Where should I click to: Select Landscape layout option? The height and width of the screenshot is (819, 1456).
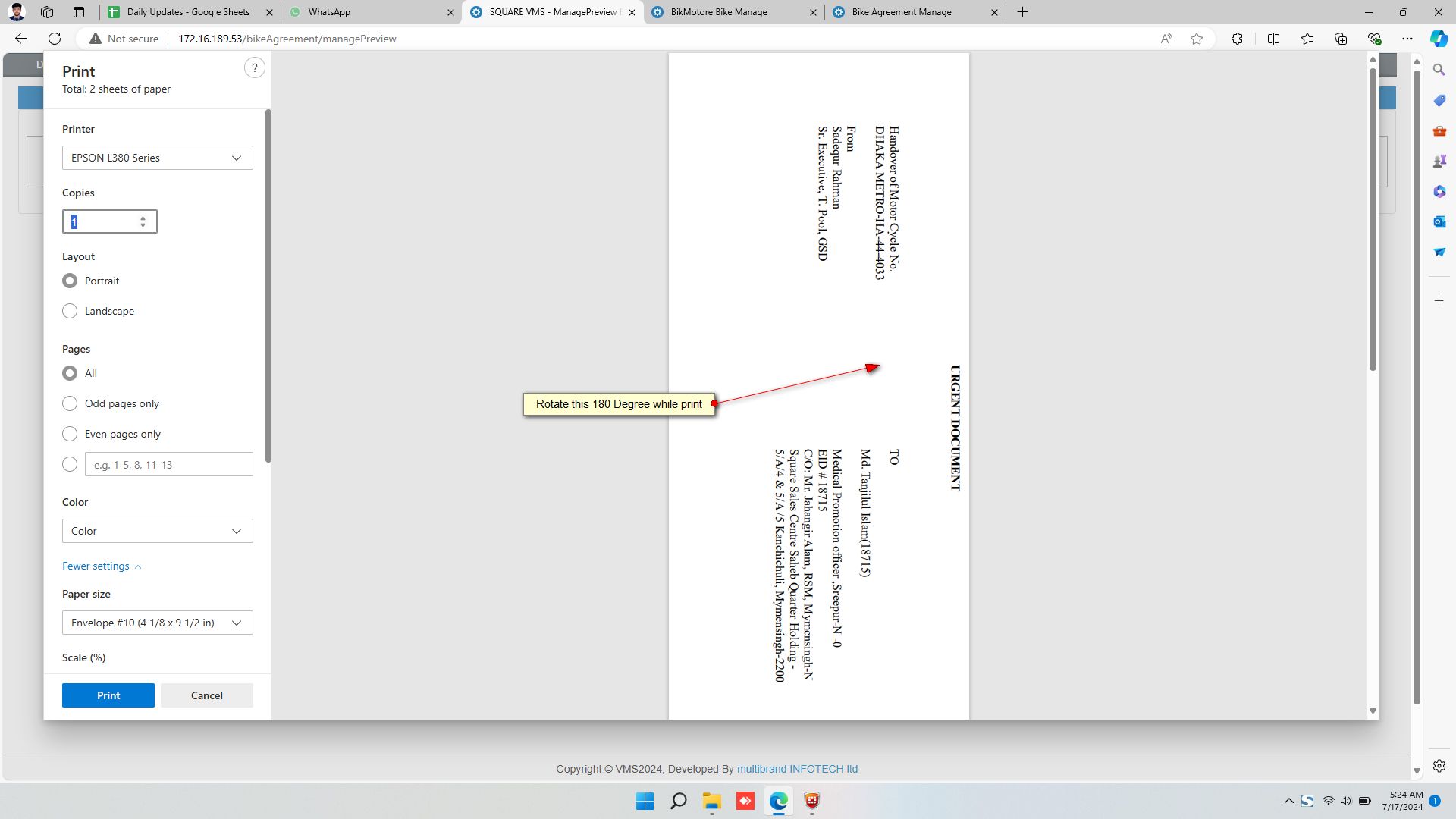point(70,311)
